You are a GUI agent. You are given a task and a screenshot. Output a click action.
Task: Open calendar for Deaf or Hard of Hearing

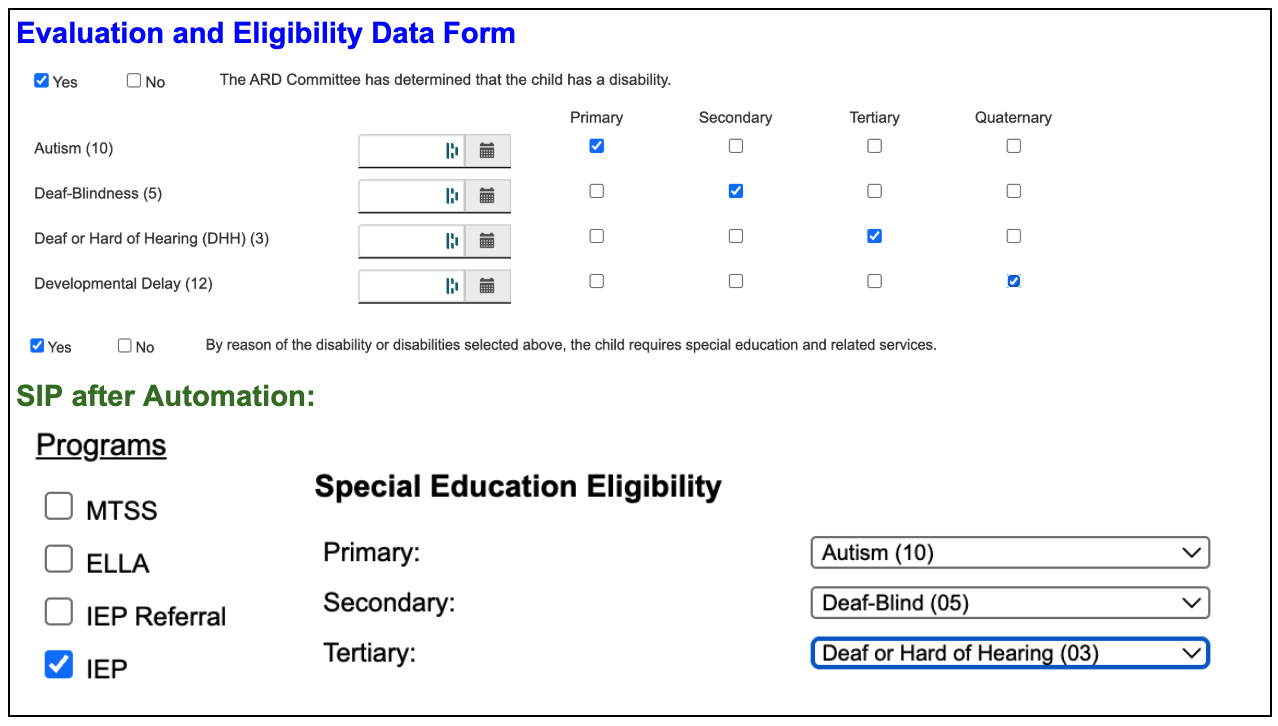coord(487,241)
